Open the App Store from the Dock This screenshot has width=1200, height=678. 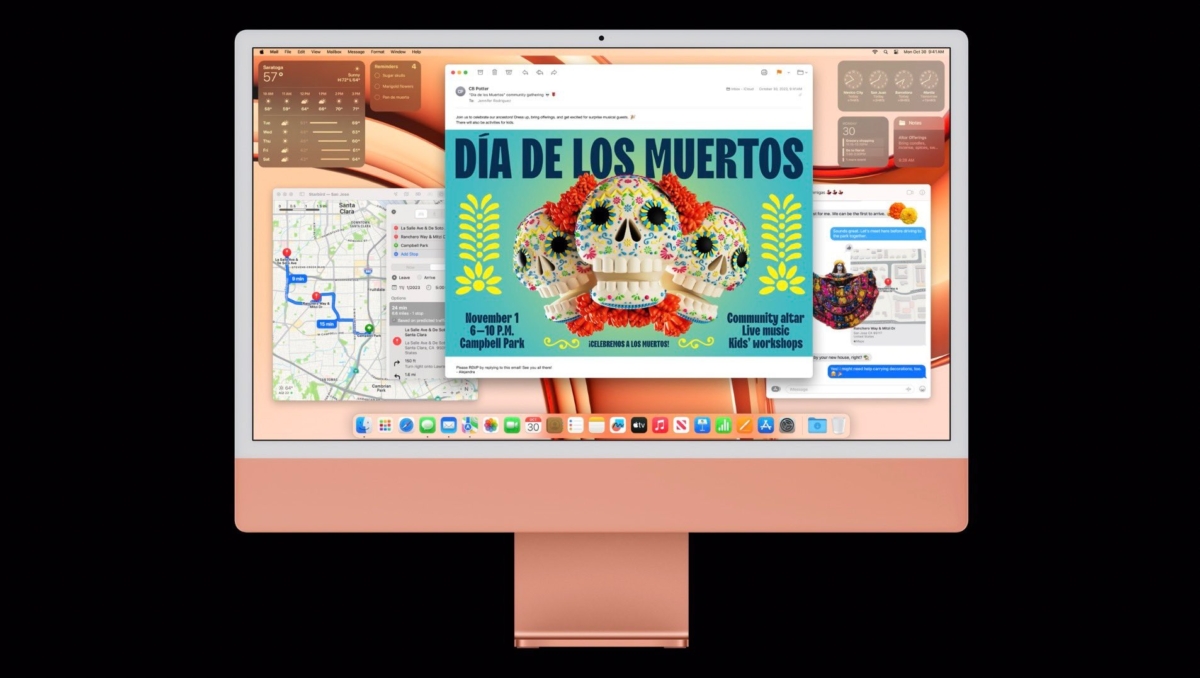(766, 425)
